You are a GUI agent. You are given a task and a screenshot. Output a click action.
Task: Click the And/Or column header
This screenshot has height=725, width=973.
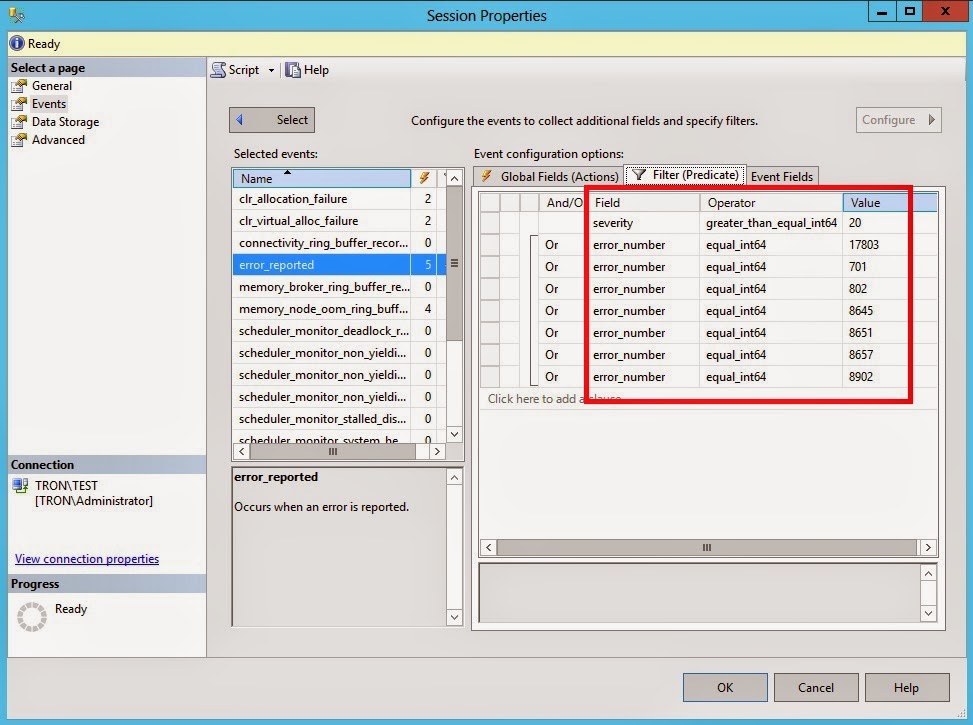(563, 202)
